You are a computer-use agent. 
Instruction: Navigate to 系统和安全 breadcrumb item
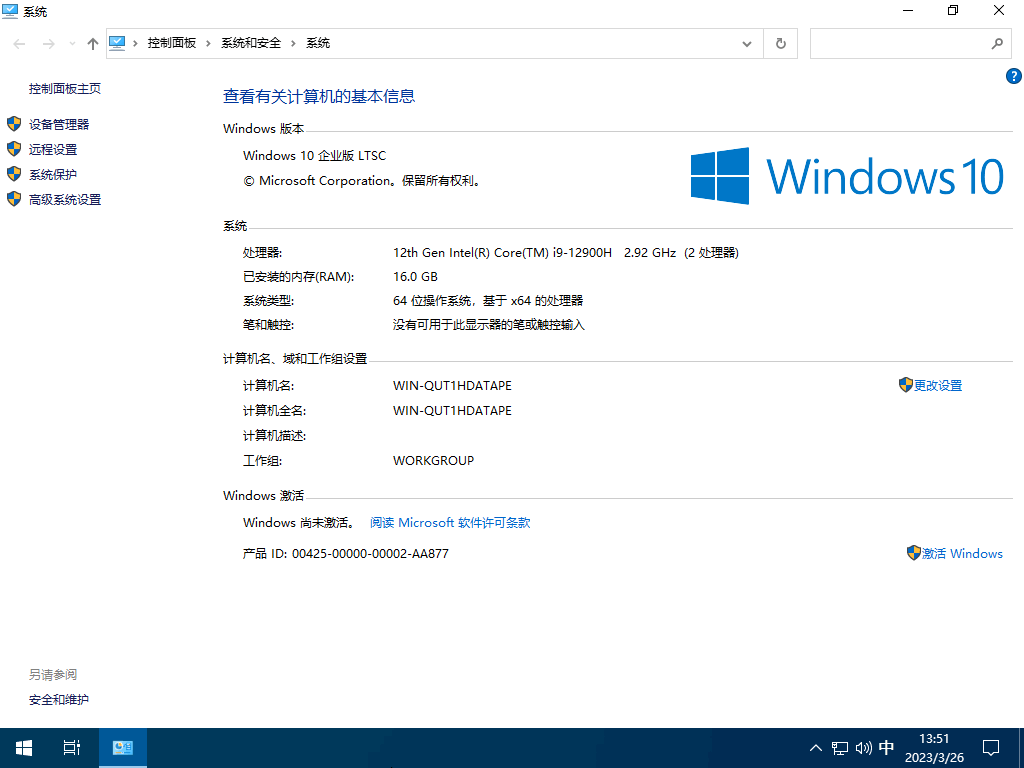pos(251,43)
